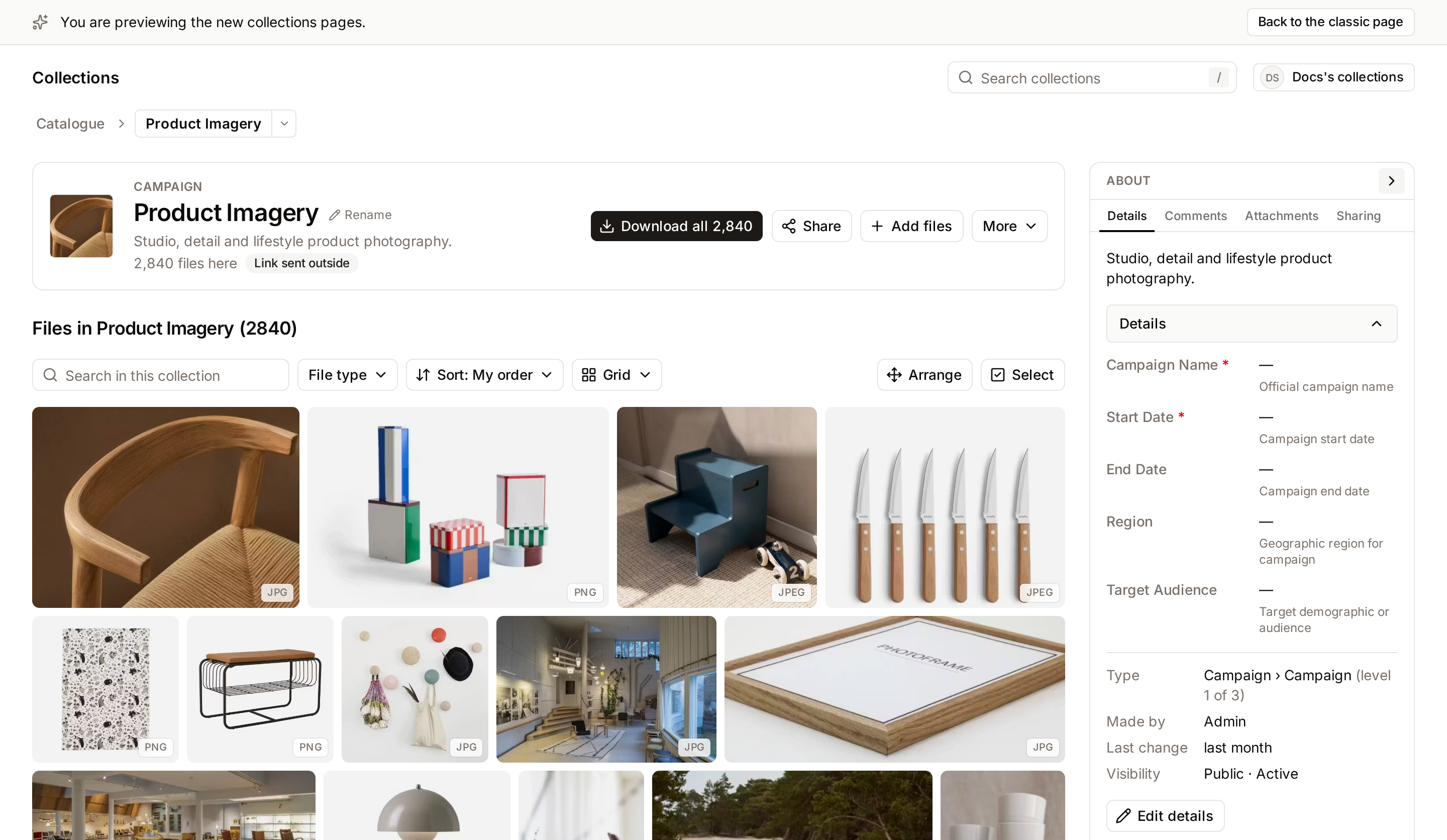Click the slash shortcut key hint
Viewport: 1447px width, 840px height.
pos(1218,77)
